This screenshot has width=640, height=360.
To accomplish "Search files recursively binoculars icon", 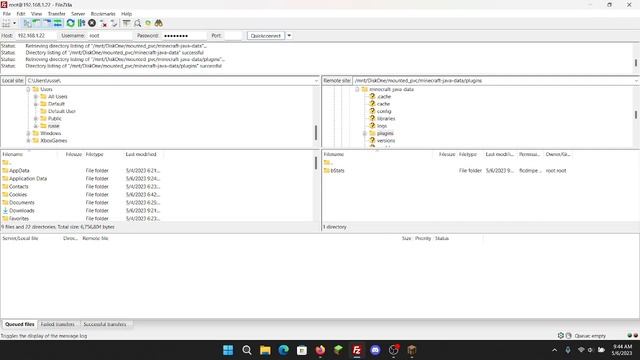I will [159, 23].
